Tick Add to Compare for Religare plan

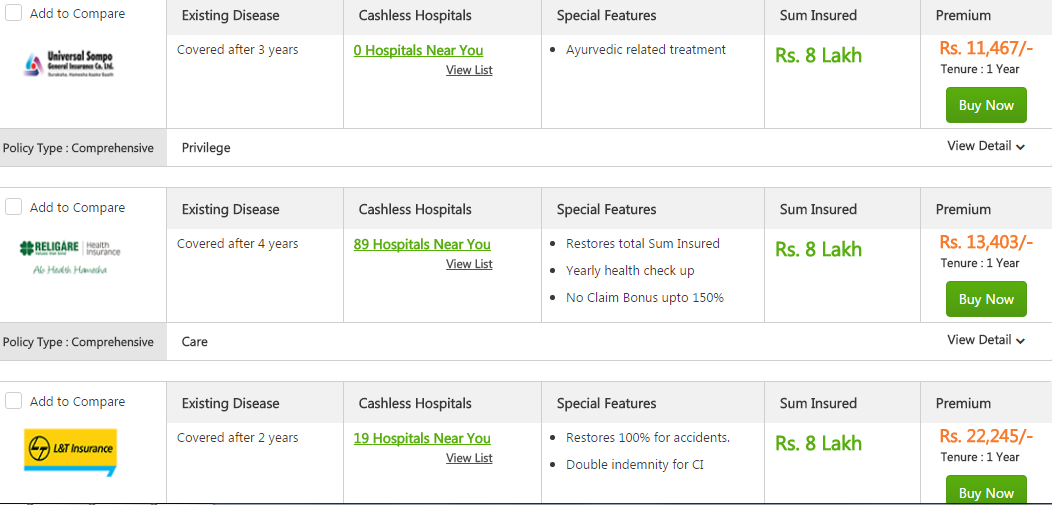pos(13,207)
